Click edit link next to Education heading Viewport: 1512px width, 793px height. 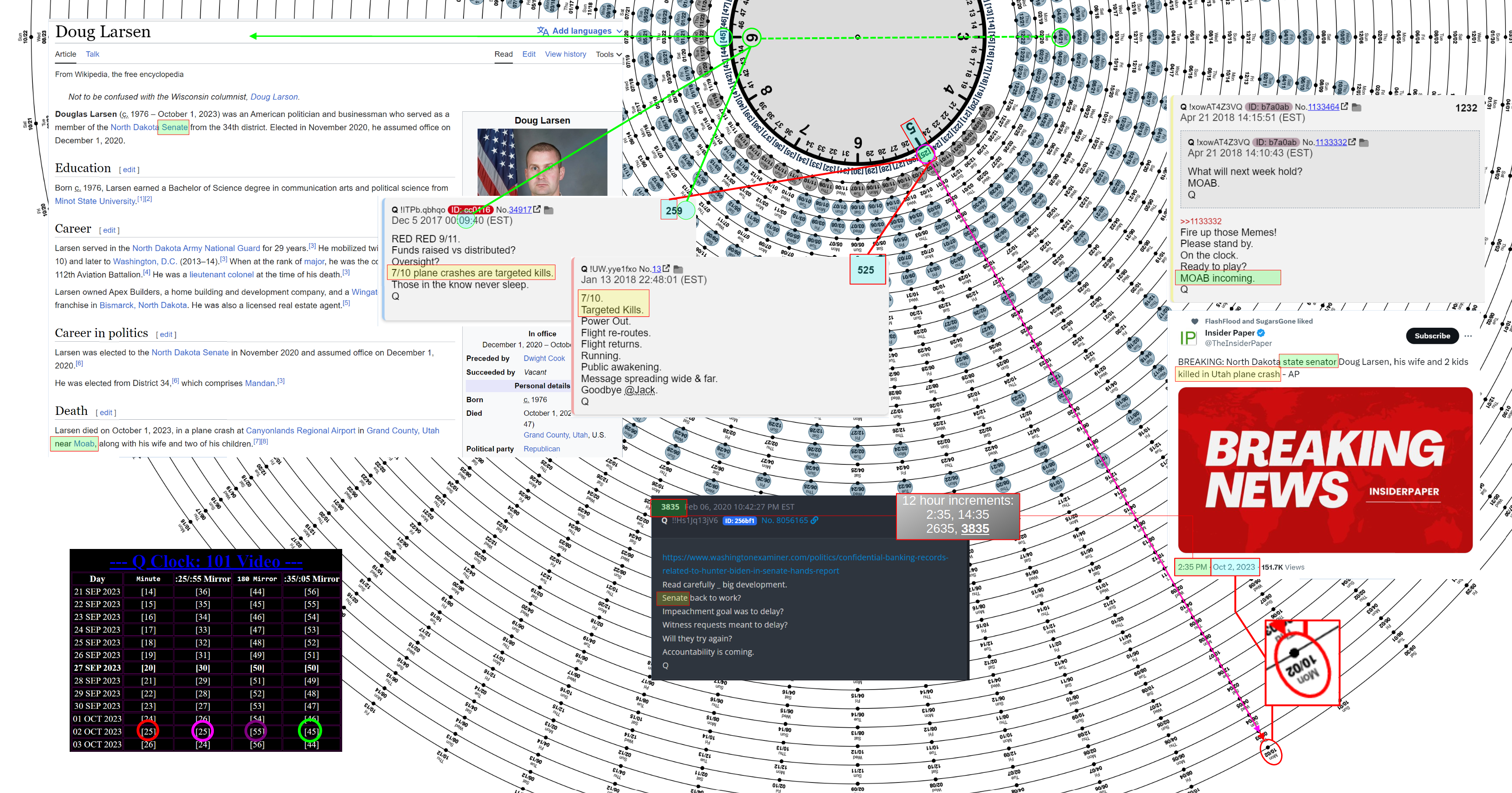coord(129,170)
